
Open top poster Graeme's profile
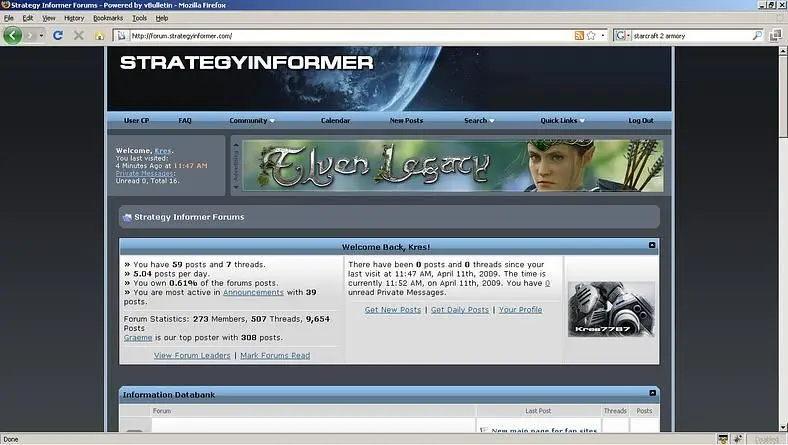pos(138,337)
